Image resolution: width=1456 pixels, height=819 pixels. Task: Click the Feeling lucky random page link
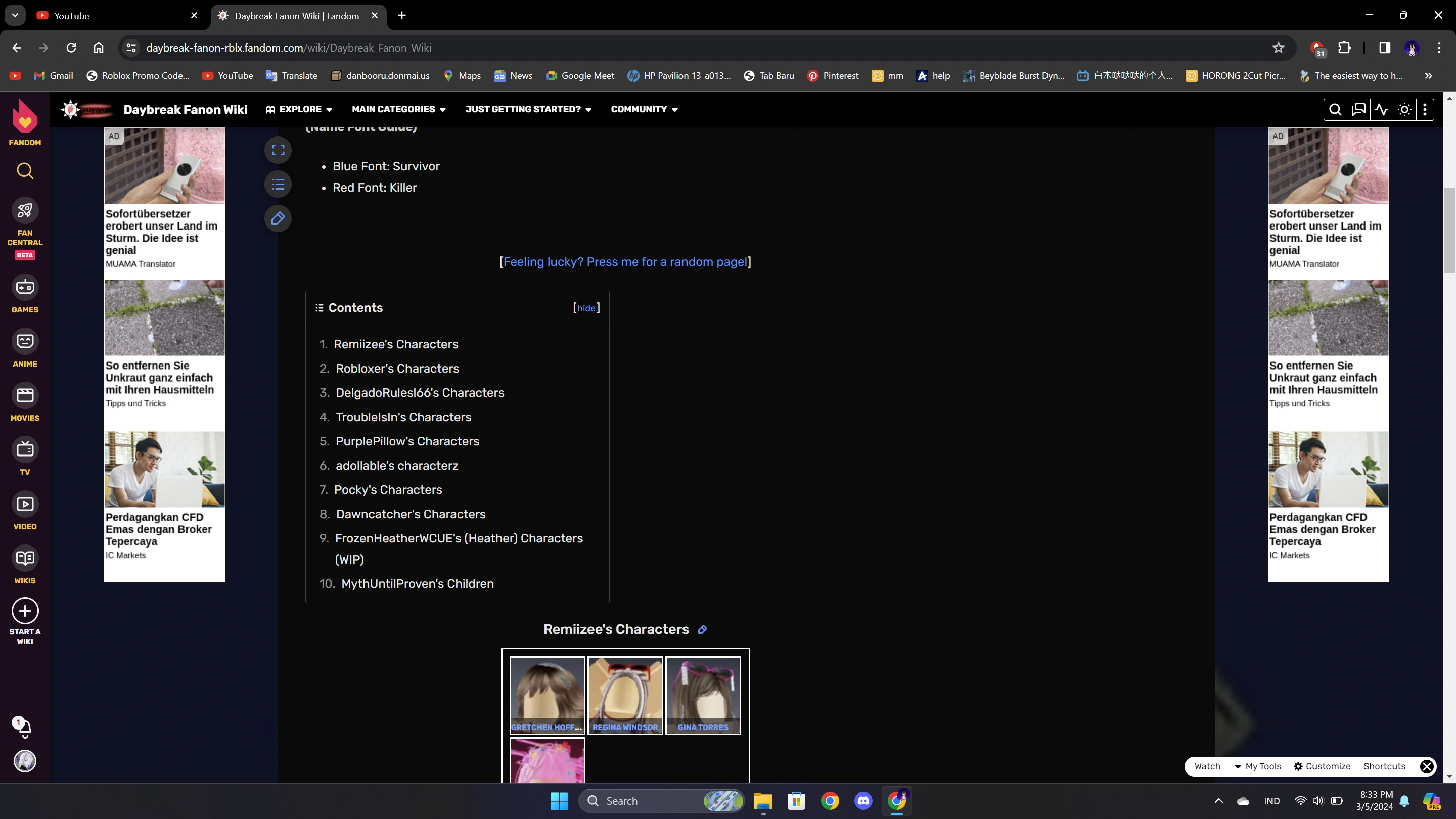click(x=624, y=262)
